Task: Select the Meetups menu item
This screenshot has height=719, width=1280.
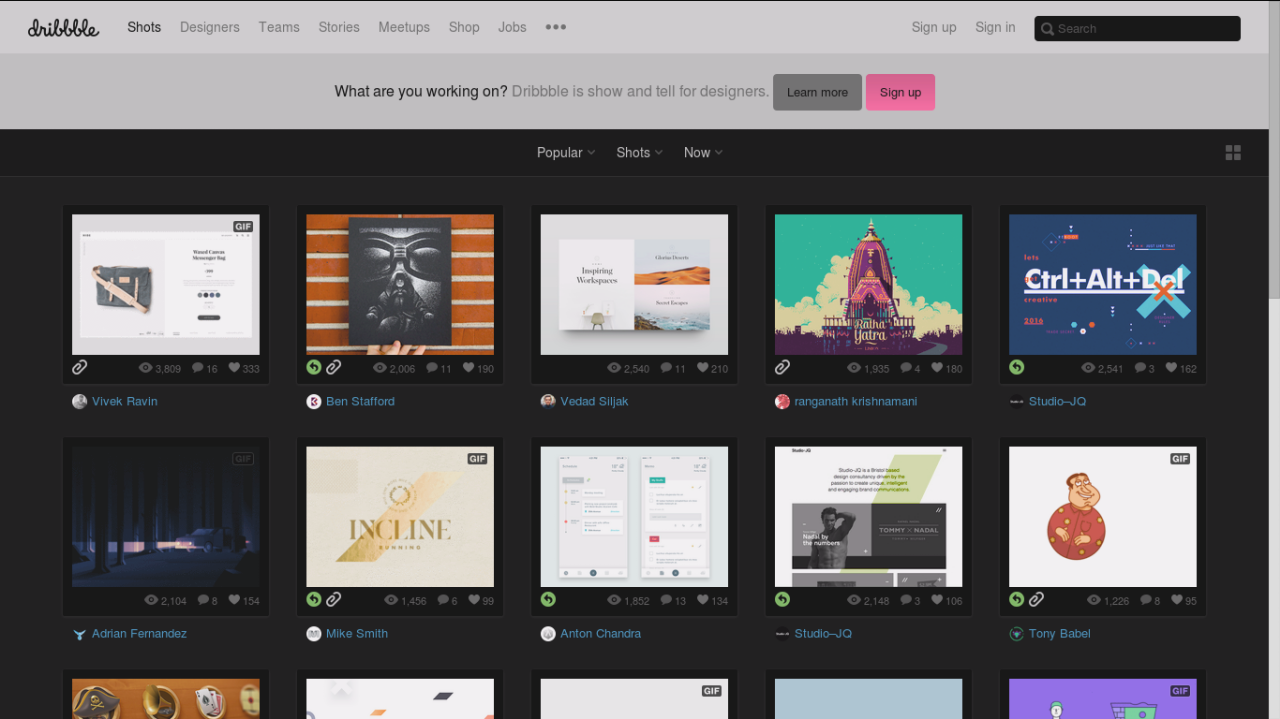Action: coord(404,27)
